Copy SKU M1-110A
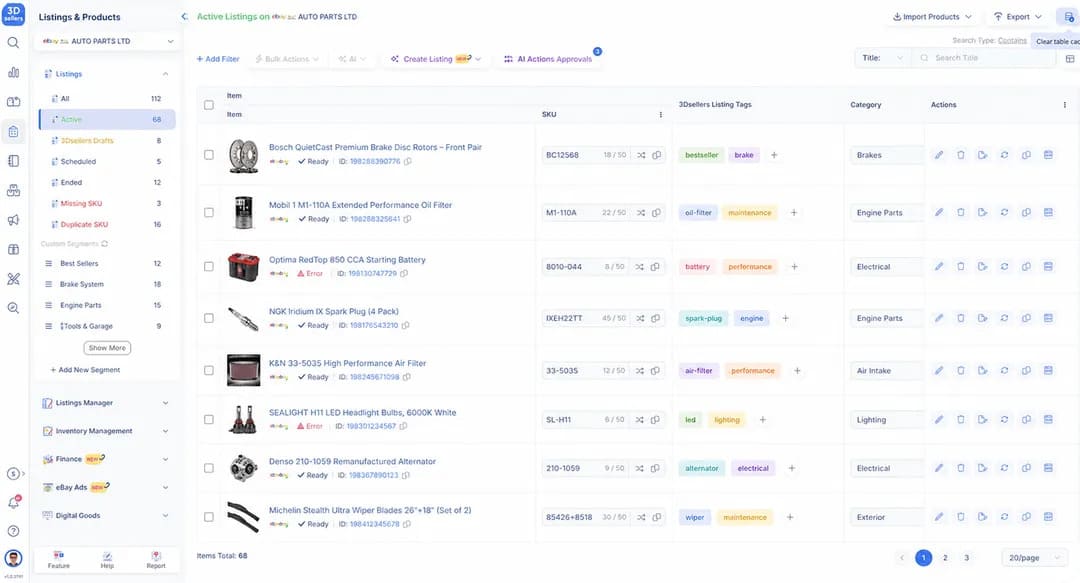The height and width of the screenshot is (583, 1080). coord(656,212)
